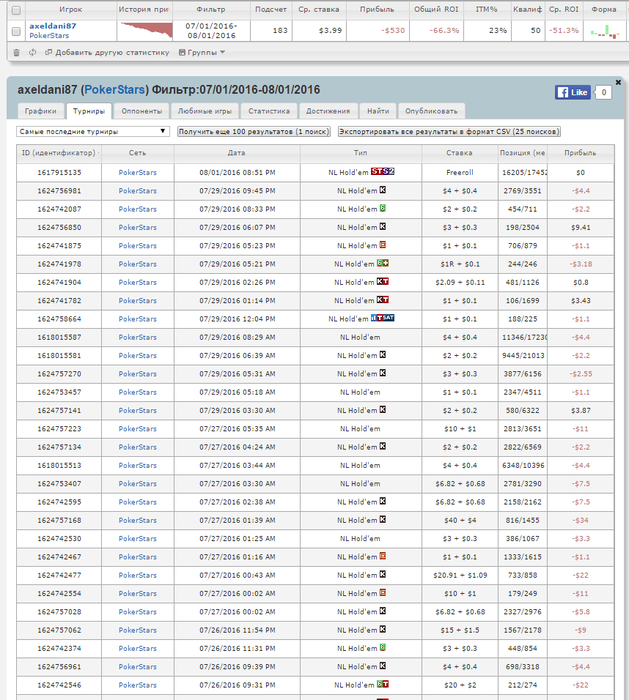Screen dimensions: 629x700
Task: Sort tournaments by Ставка column header
Action: [x=459, y=153]
